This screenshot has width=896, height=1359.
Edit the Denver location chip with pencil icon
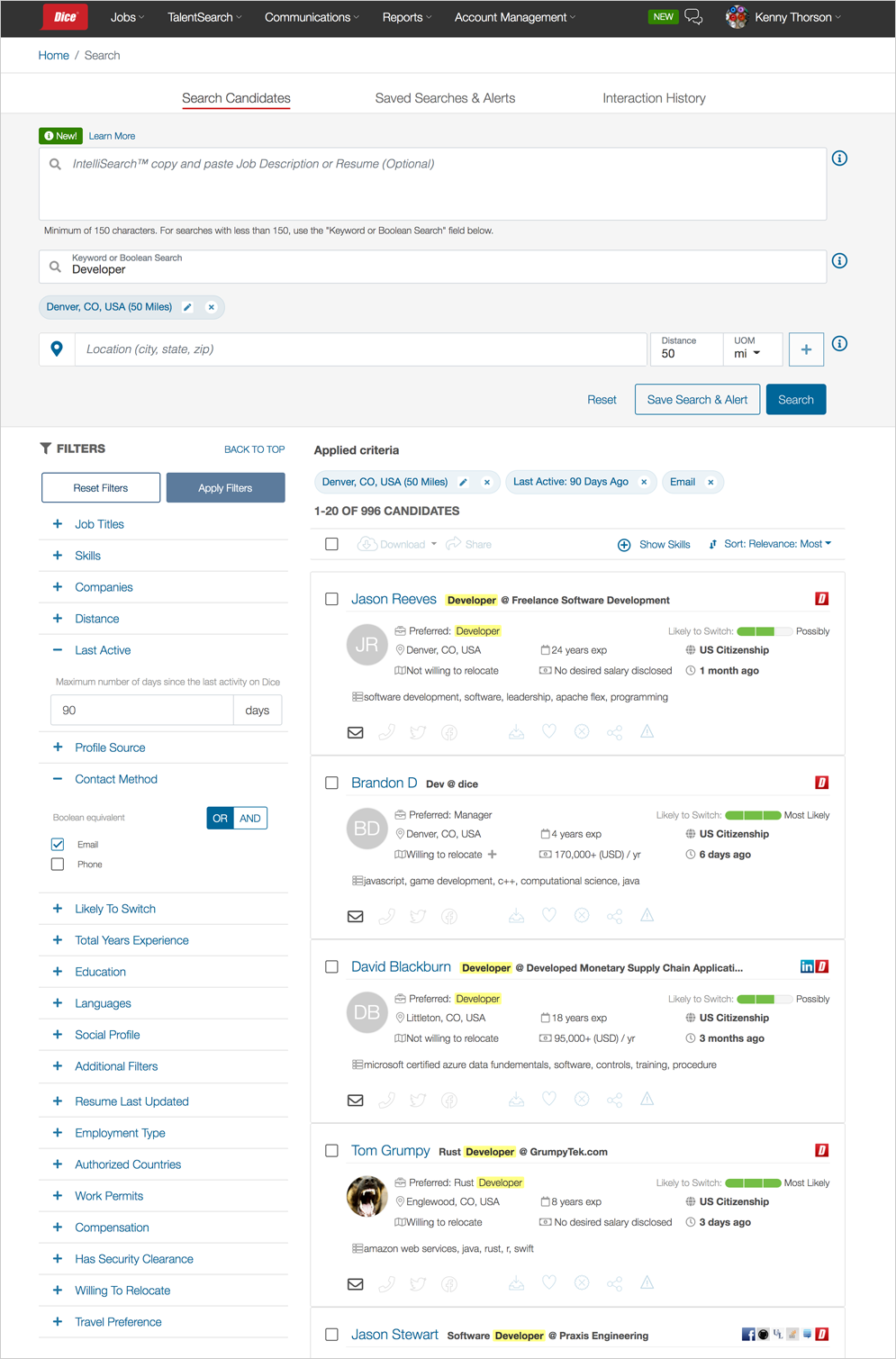pos(187,307)
